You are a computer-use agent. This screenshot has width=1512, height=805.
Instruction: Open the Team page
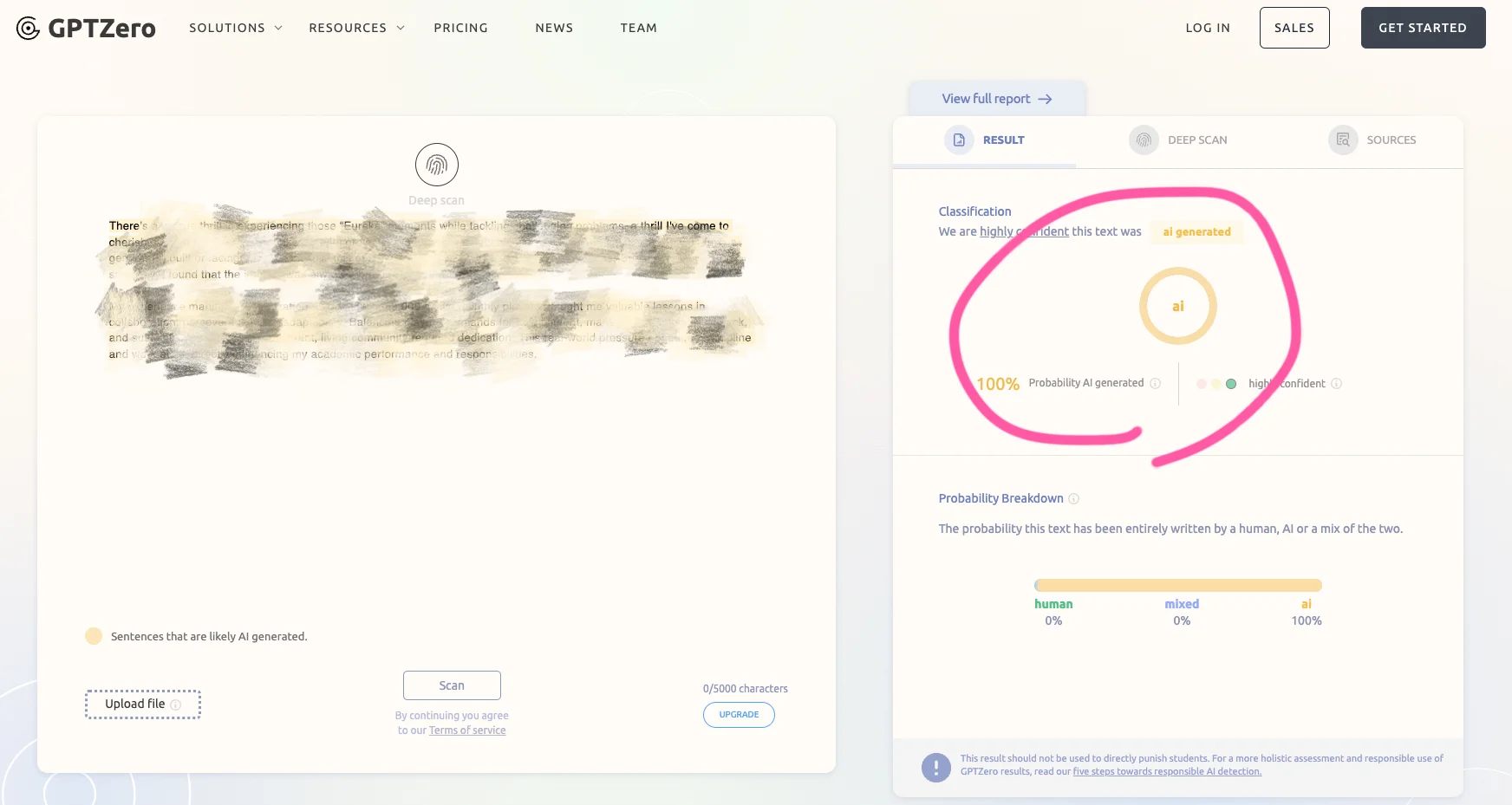point(639,28)
